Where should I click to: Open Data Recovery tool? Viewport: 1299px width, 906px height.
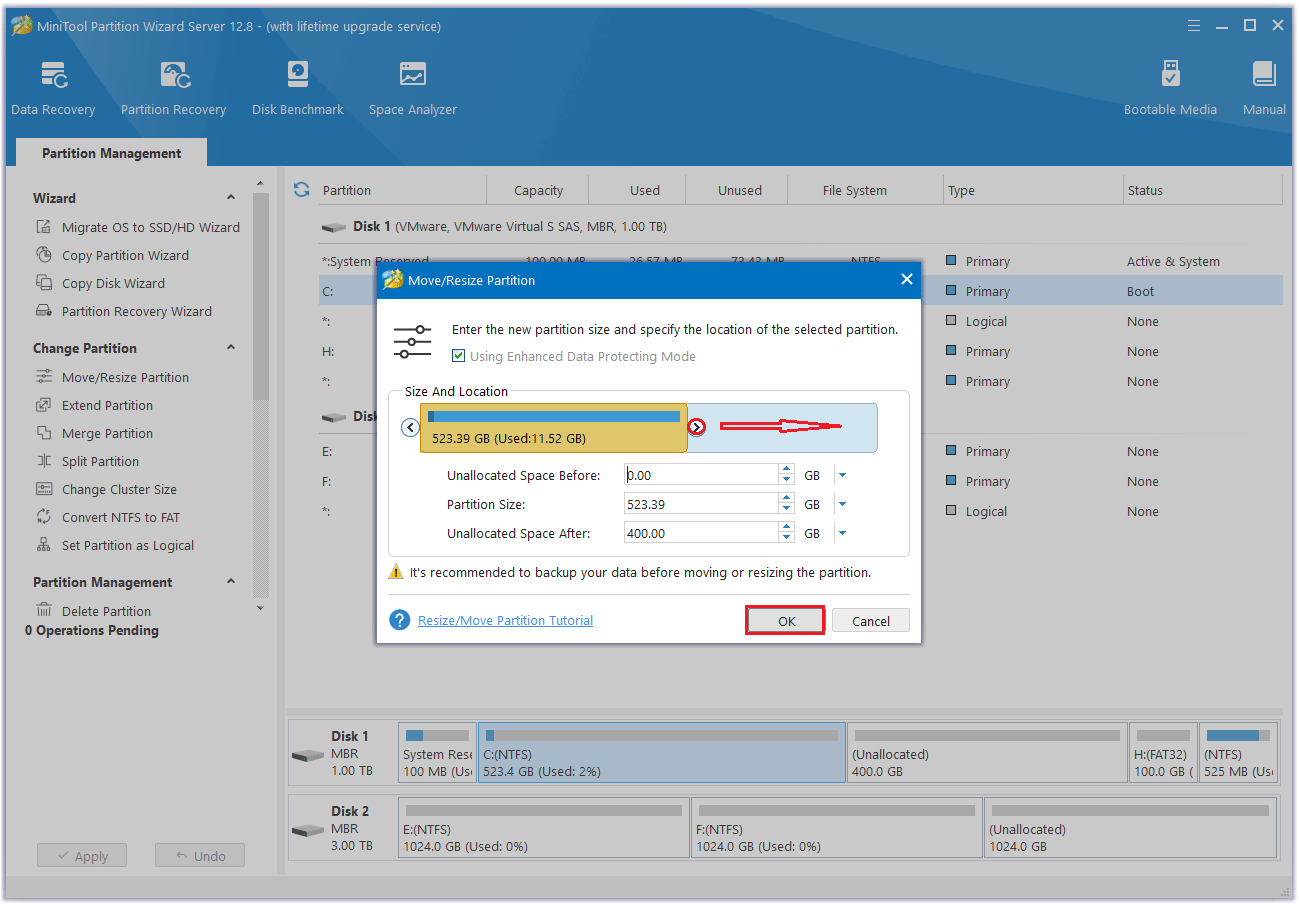pyautogui.click(x=53, y=88)
